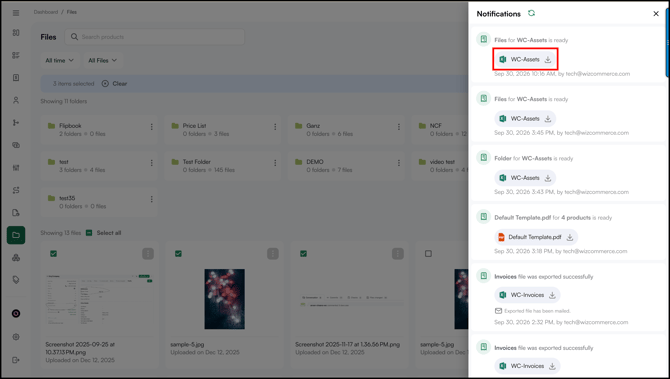Screen dimensions: 670x379
Task: Click the Files breadcrumb
Action: 72,12
